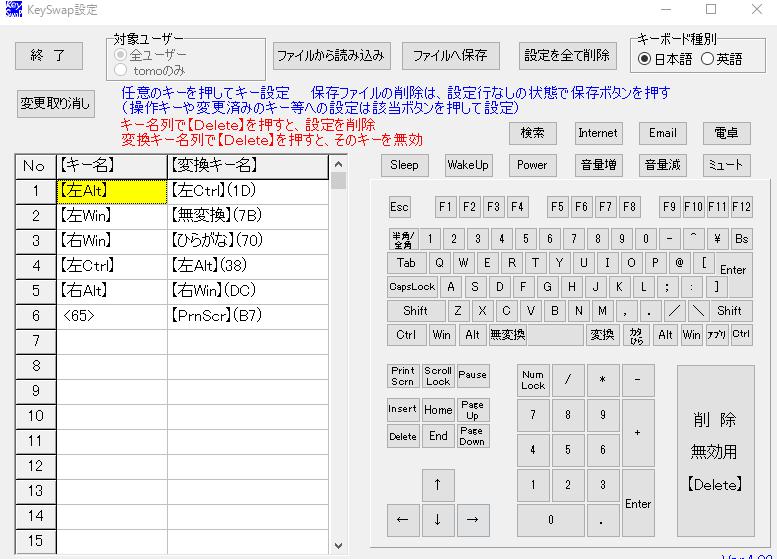The height and width of the screenshot is (559, 777).
Task: Click the 終了 exit button
Action: point(49,56)
